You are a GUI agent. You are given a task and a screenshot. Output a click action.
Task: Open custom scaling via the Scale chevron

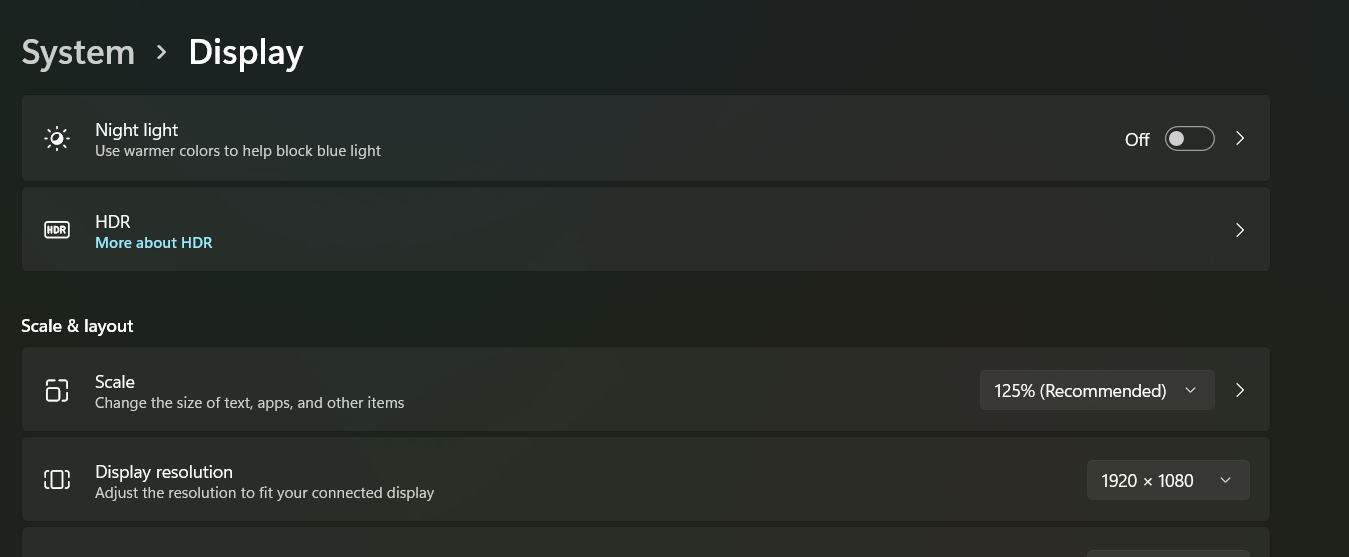1240,390
